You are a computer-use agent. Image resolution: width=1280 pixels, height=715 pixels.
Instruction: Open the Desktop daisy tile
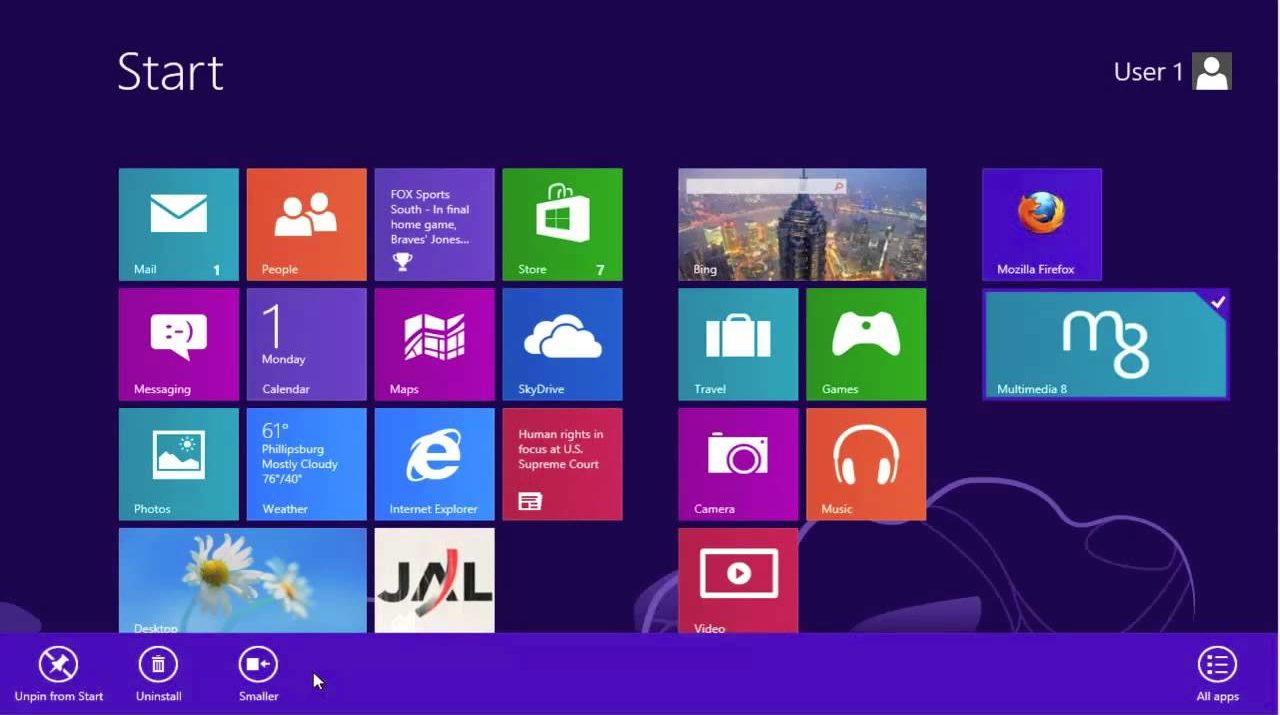[x=242, y=580]
